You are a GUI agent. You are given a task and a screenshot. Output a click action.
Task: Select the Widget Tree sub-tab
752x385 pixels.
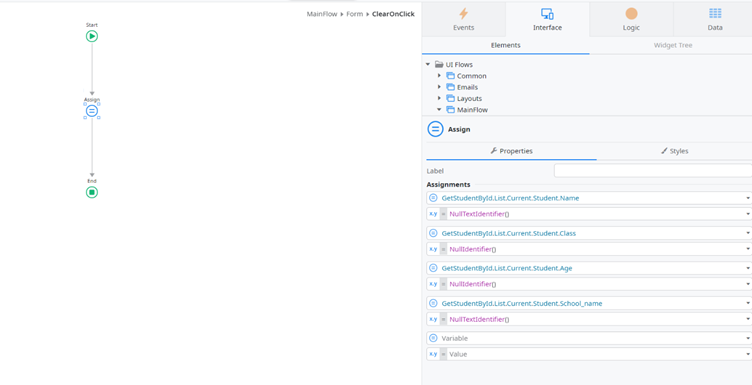tap(672, 46)
